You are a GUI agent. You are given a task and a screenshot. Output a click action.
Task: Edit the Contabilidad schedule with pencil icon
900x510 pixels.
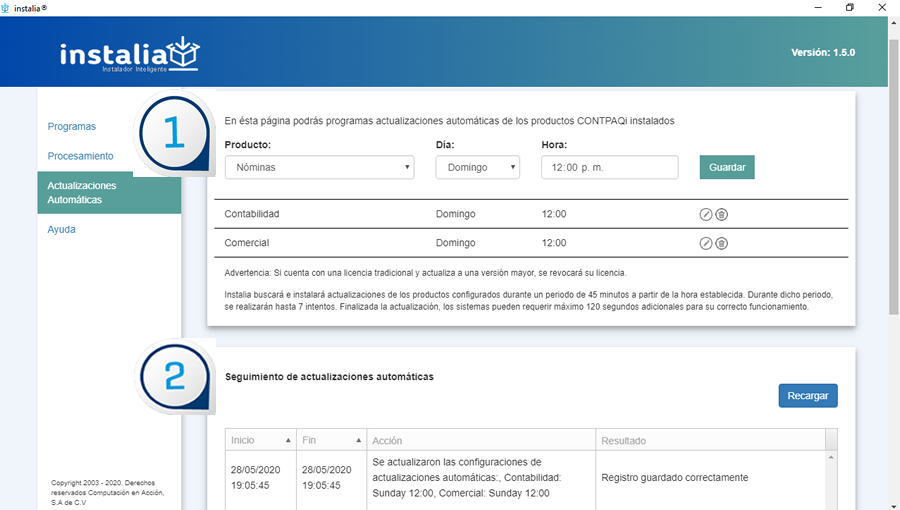coord(705,214)
